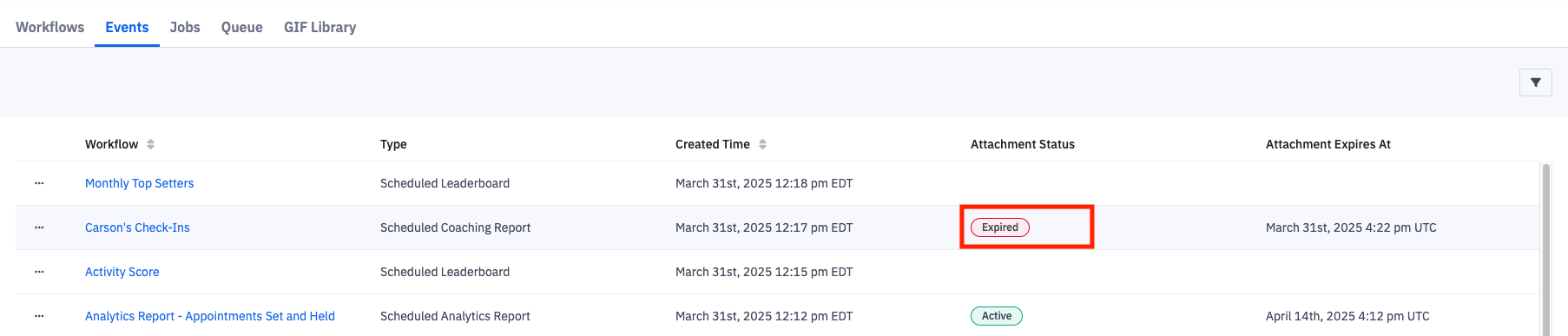The height and width of the screenshot is (336, 1568).
Task: Switch to the Workflows tab
Action: click(x=50, y=27)
